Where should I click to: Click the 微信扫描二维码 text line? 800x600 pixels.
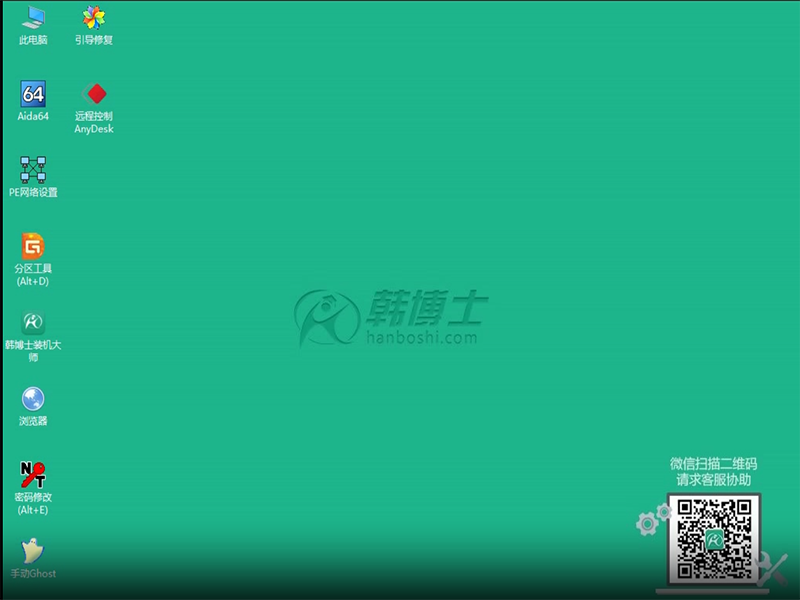[x=713, y=464]
